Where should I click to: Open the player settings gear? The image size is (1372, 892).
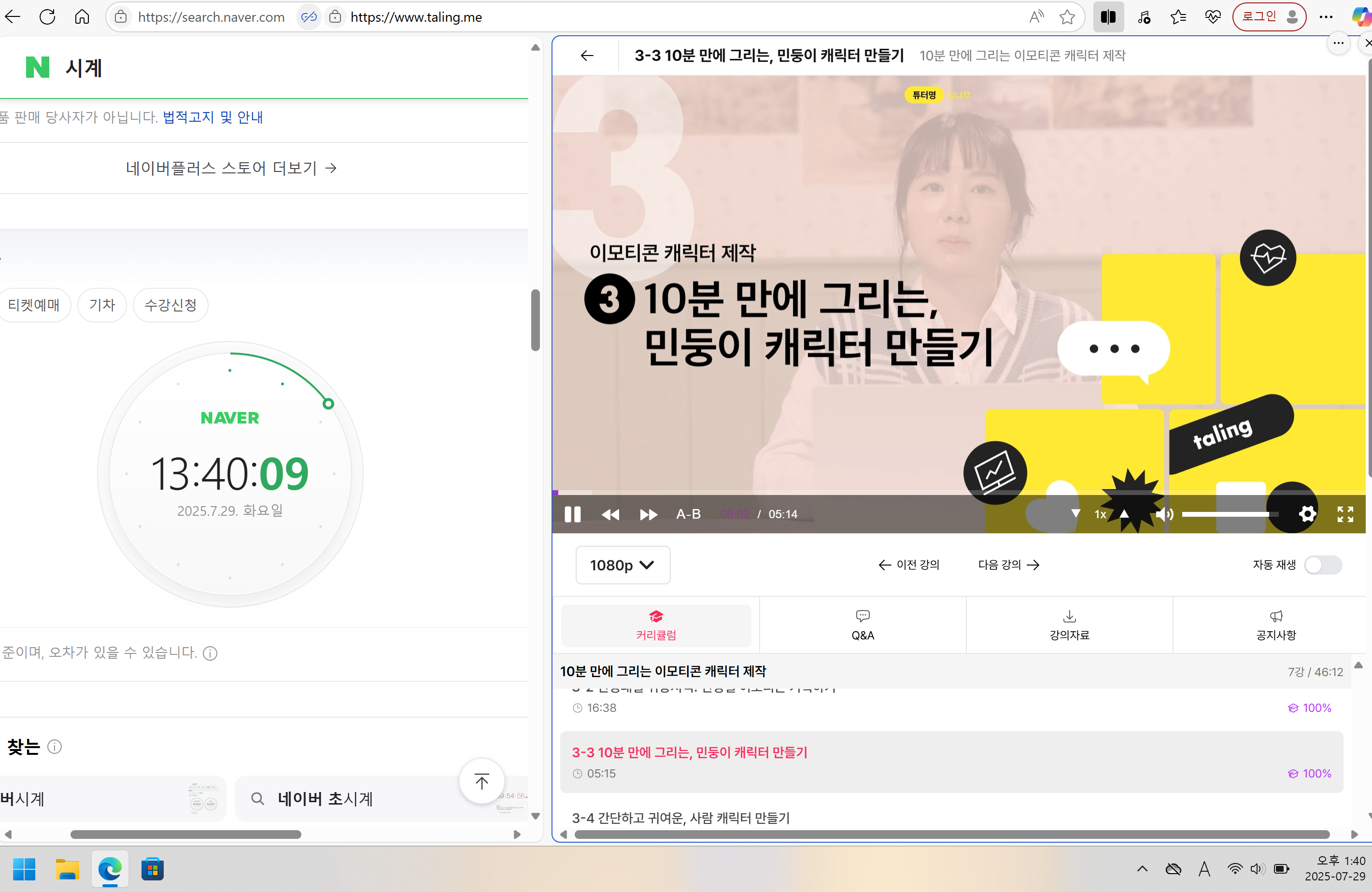(1307, 514)
